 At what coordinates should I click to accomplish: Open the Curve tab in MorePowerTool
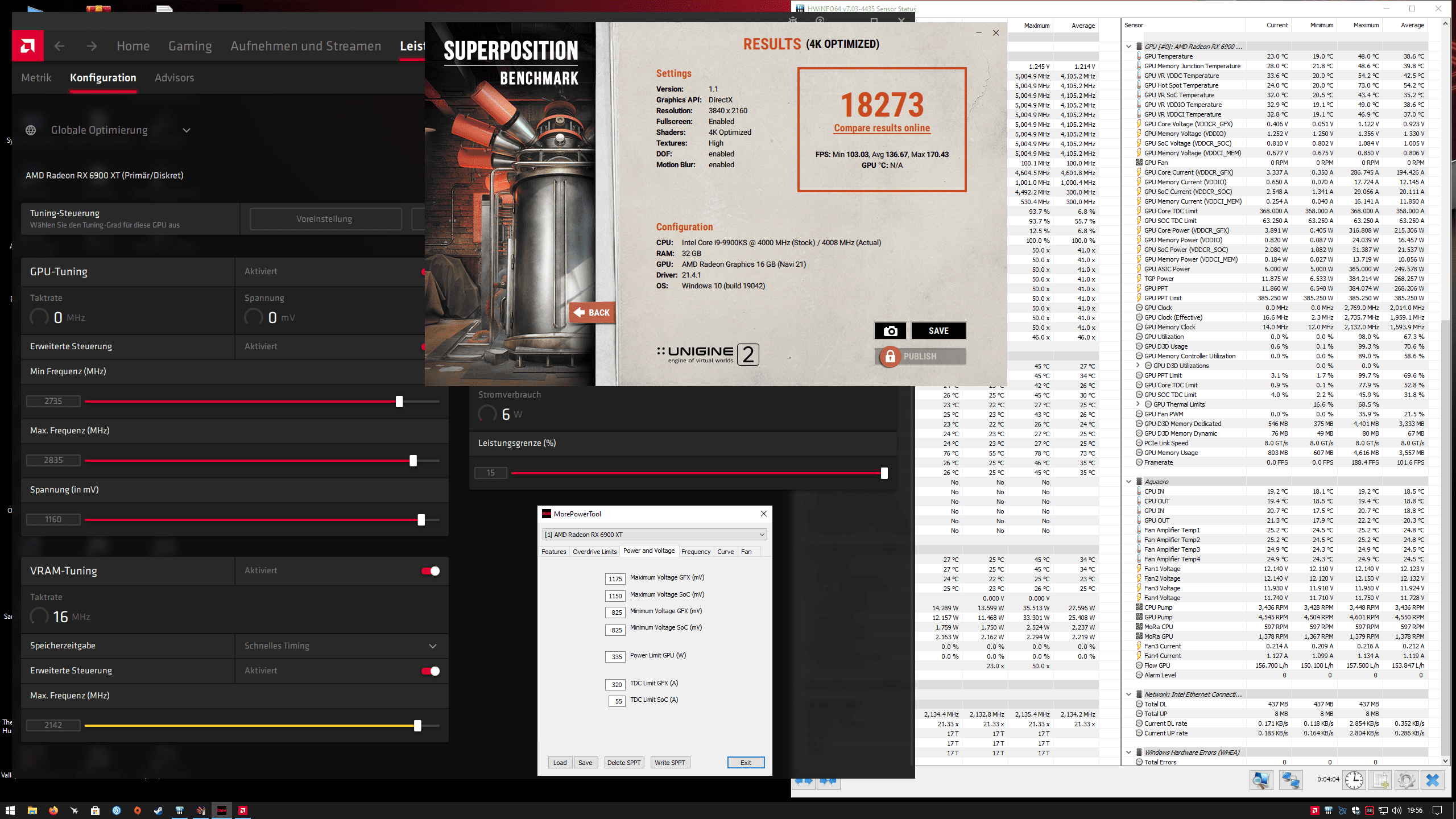click(725, 552)
